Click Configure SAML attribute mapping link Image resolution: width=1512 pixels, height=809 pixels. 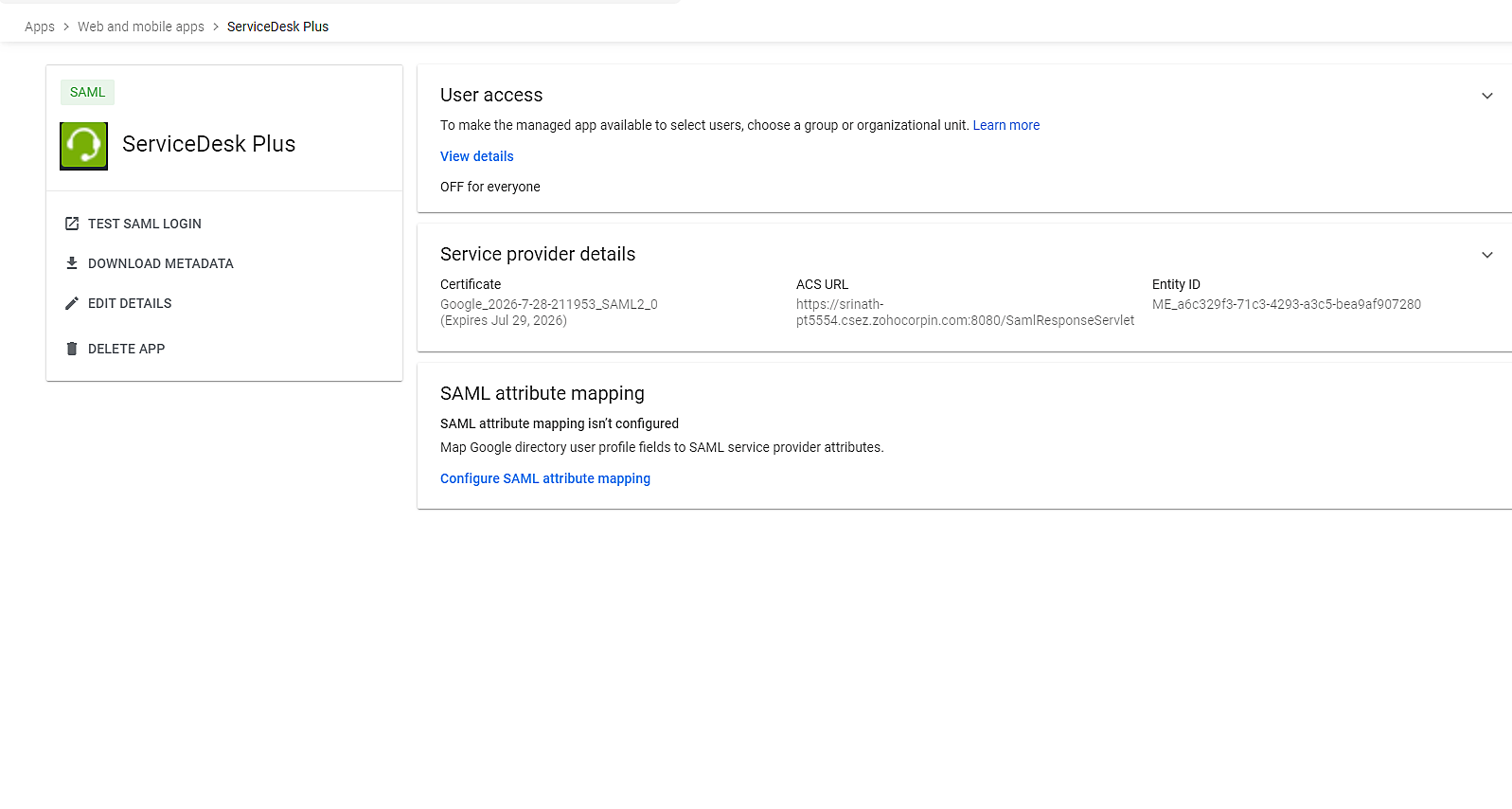pos(545,478)
